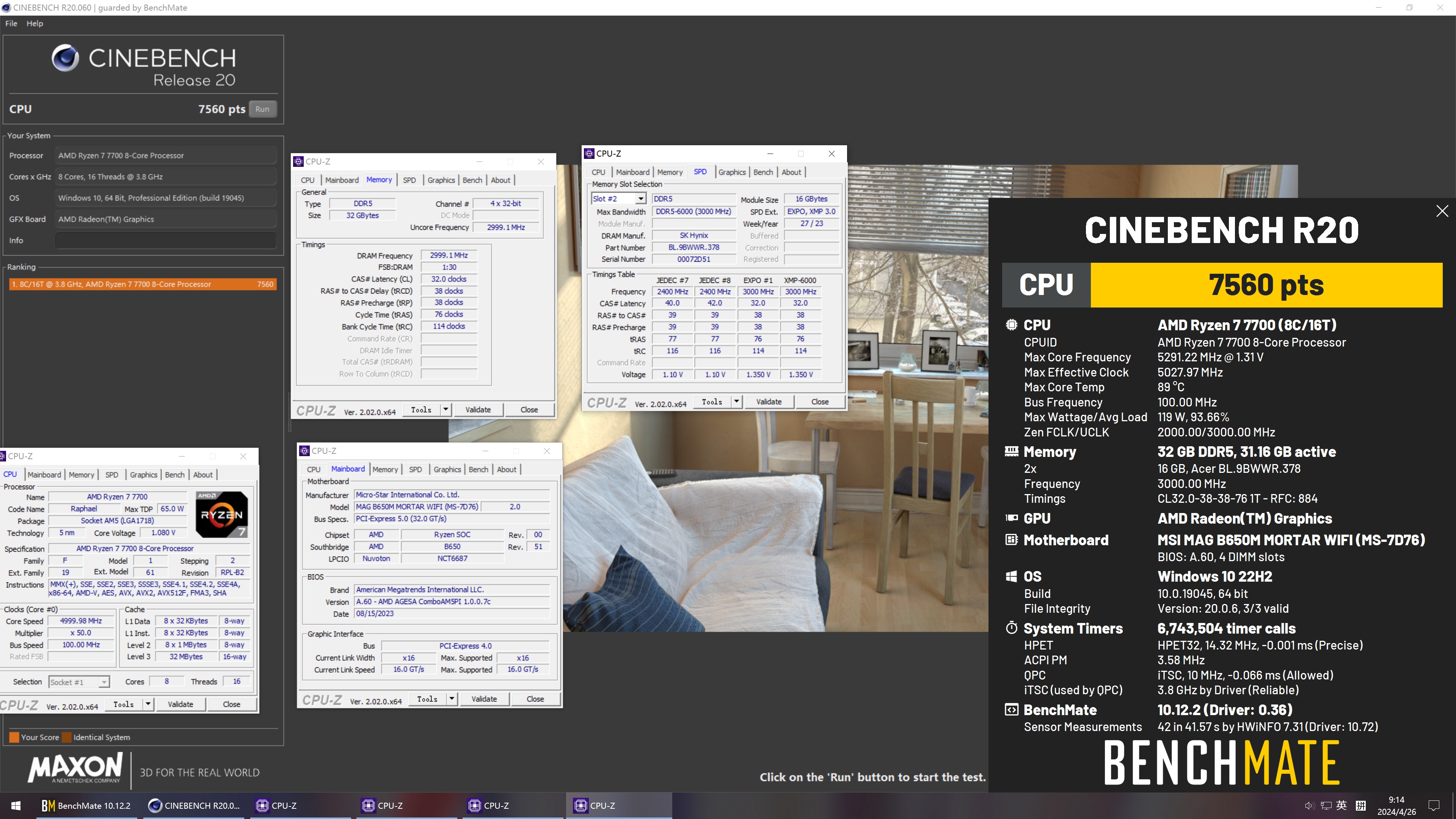Click Validate in the SPD CPU-Z window
This screenshot has height=819, width=1456.
pyautogui.click(x=769, y=402)
